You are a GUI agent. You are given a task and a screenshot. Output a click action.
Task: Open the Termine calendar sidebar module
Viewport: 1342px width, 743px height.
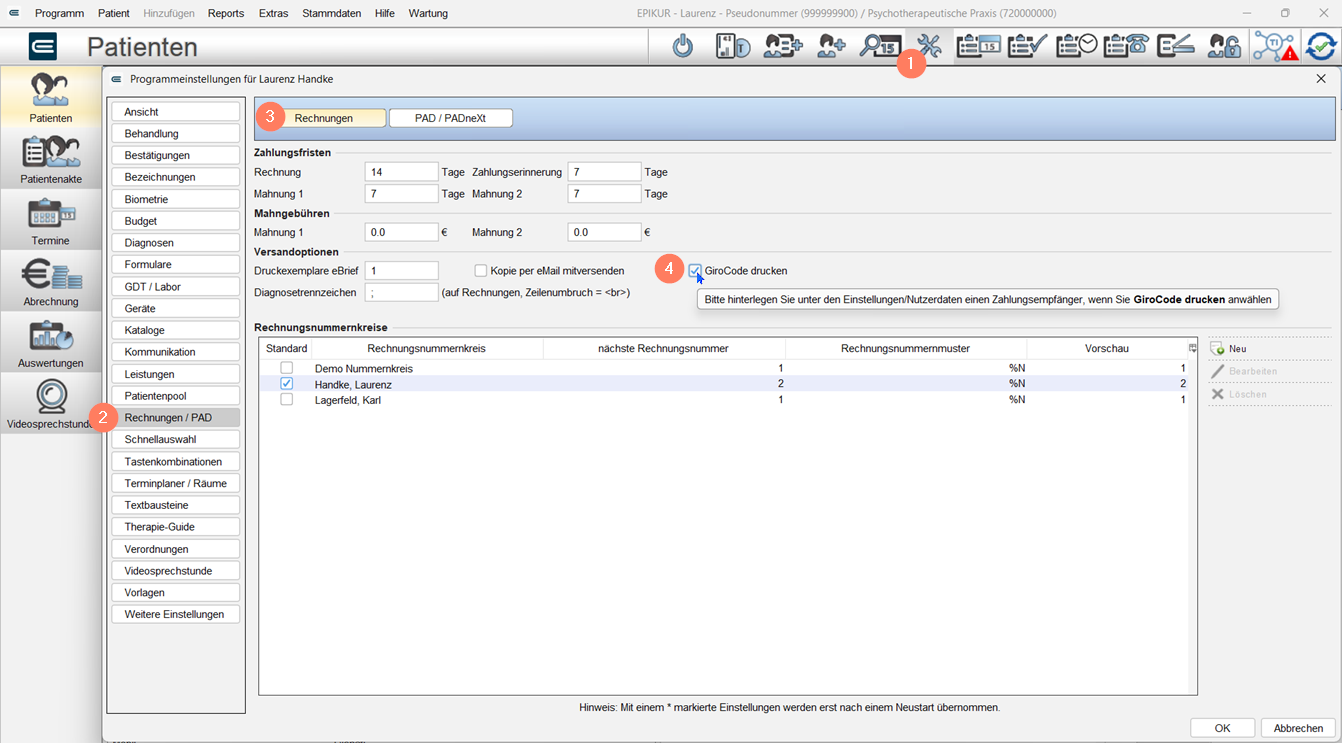pyautogui.click(x=51, y=222)
